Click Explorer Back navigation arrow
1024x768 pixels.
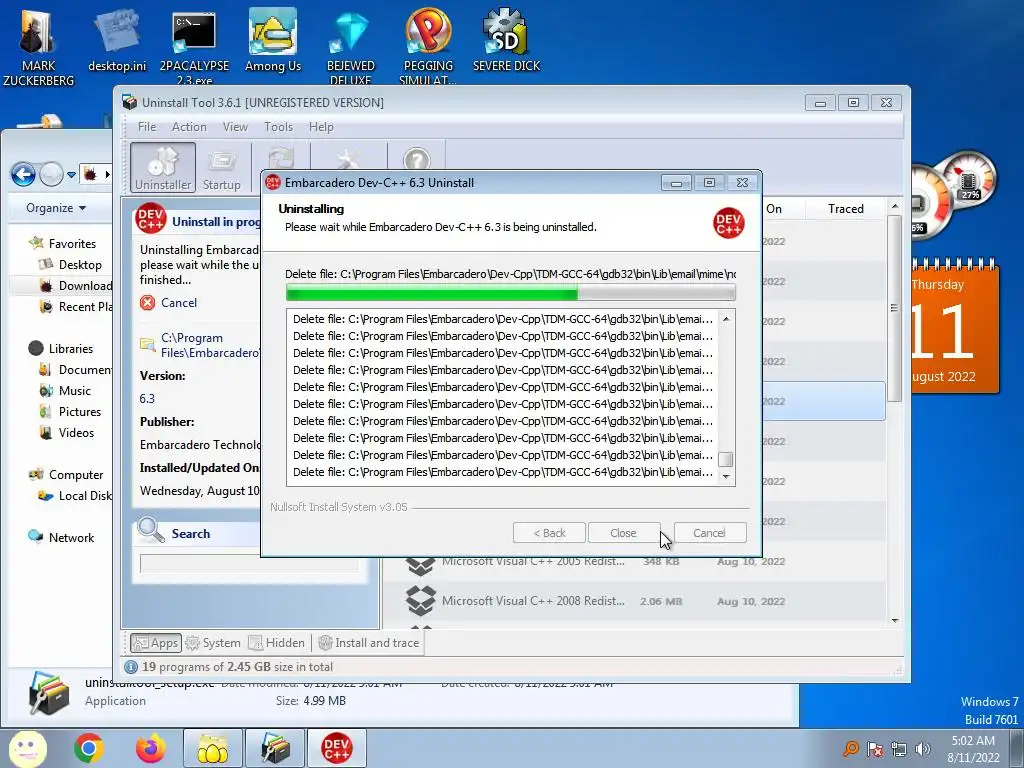(x=24, y=174)
